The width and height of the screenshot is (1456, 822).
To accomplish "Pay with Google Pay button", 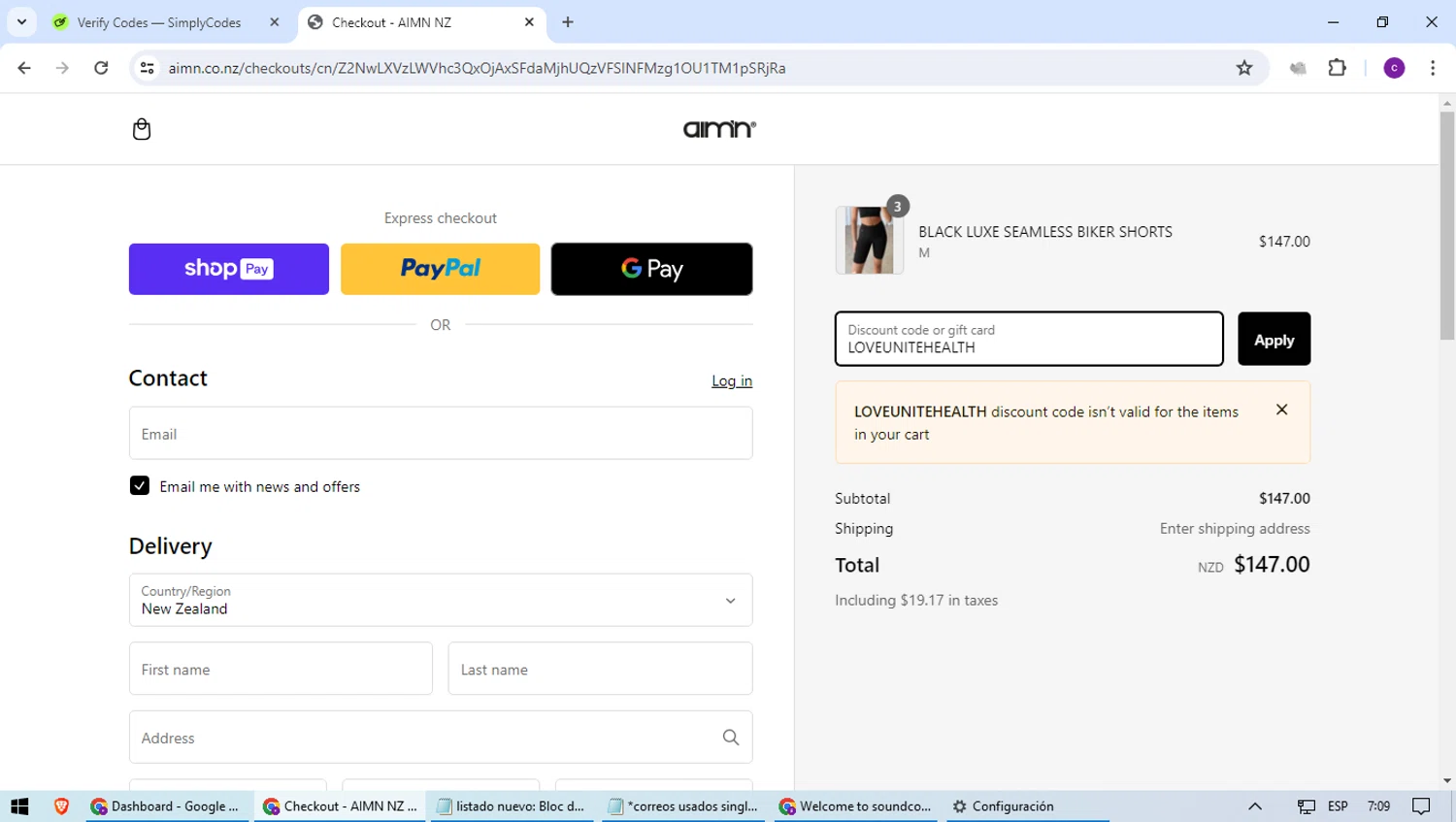I will pyautogui.click(x=651, y=269).
